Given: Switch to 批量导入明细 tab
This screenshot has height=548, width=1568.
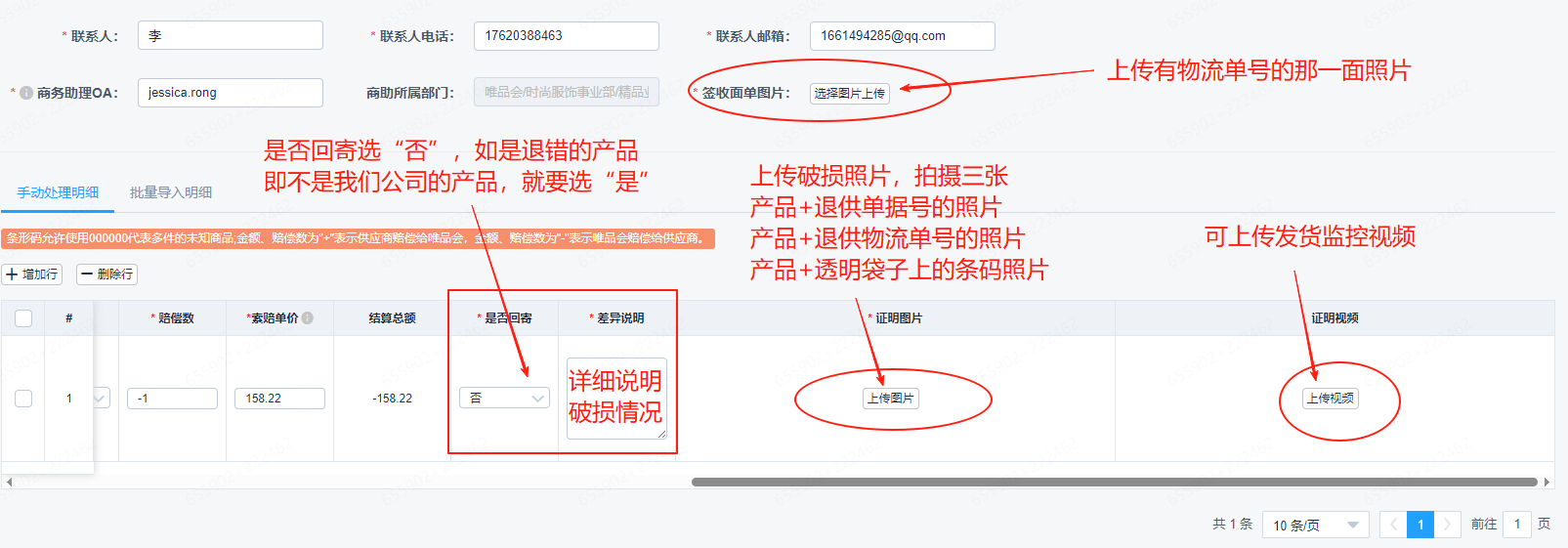Looking at the screenshot, I should 171,192.
